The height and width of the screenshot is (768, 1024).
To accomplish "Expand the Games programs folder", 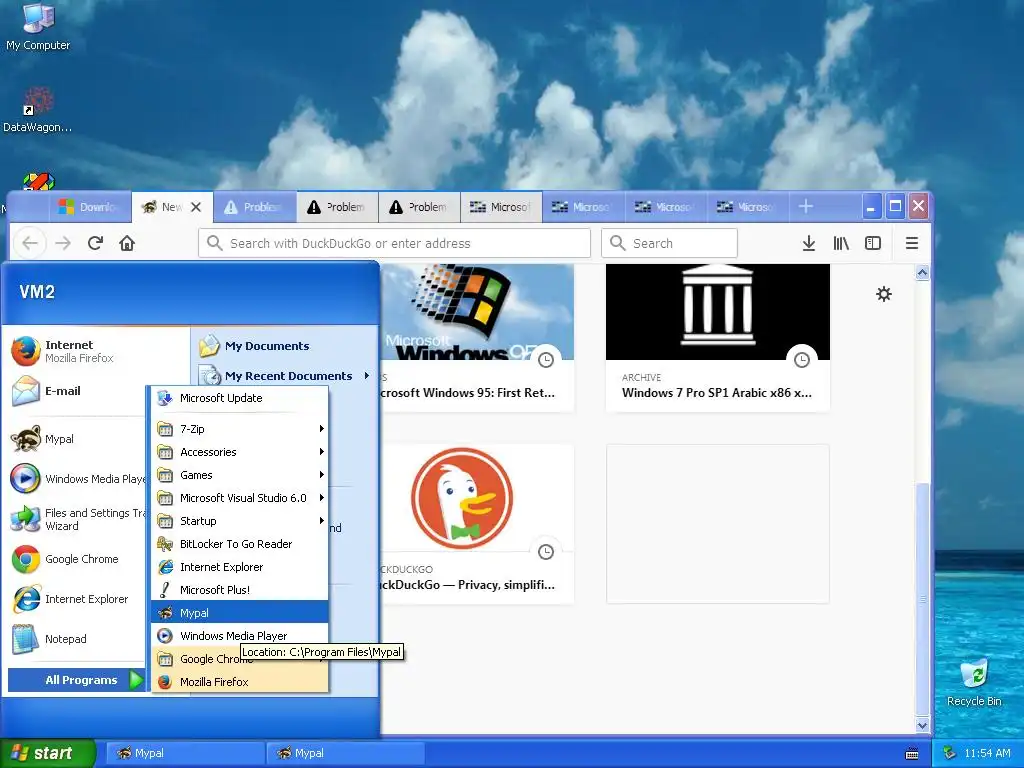I will coord(240,475).
